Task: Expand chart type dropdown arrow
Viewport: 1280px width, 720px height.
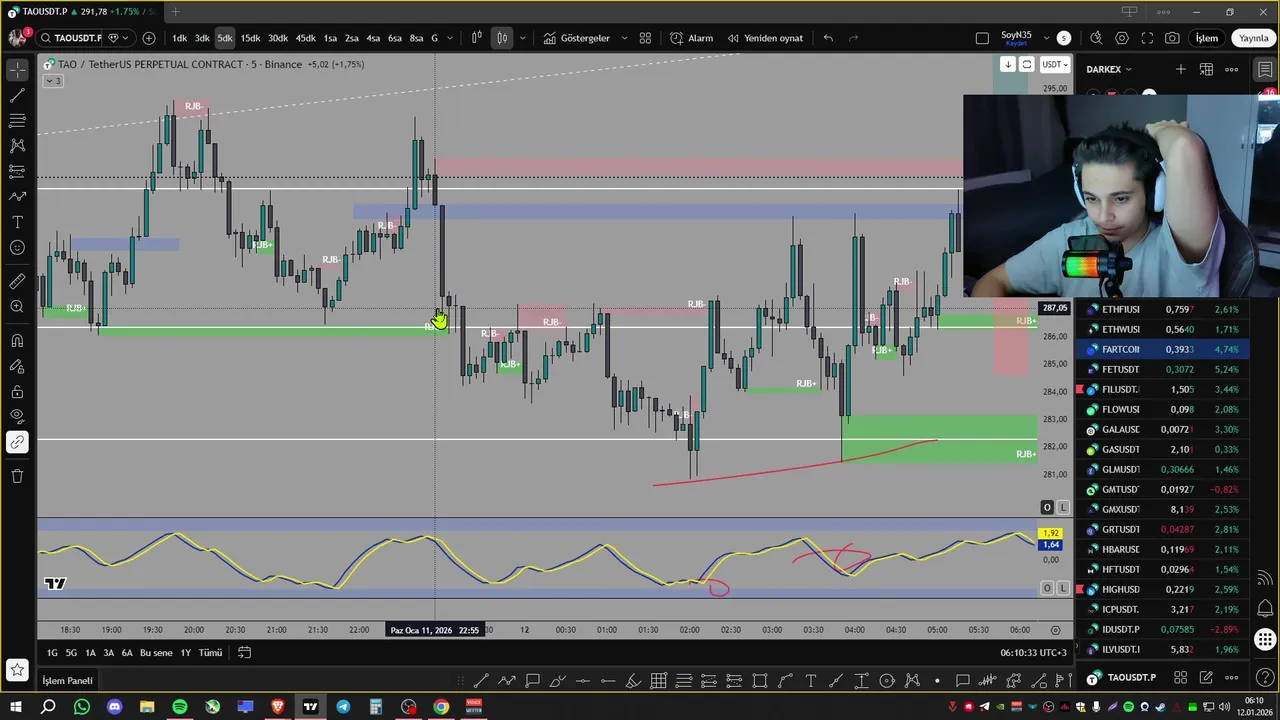Action: pyautogui.click(x=522, y=38)
